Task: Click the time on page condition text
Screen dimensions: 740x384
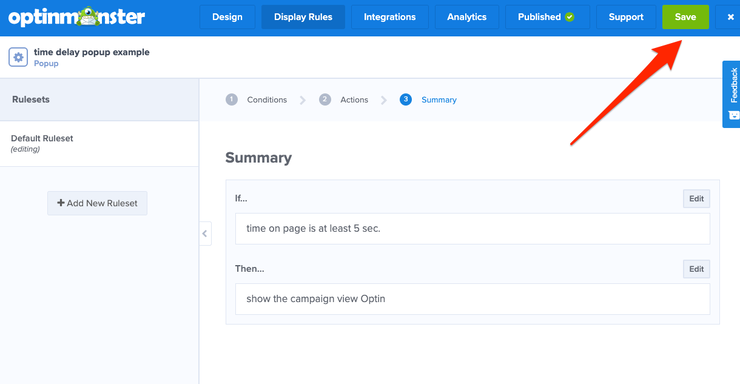Action: [313, 229]
